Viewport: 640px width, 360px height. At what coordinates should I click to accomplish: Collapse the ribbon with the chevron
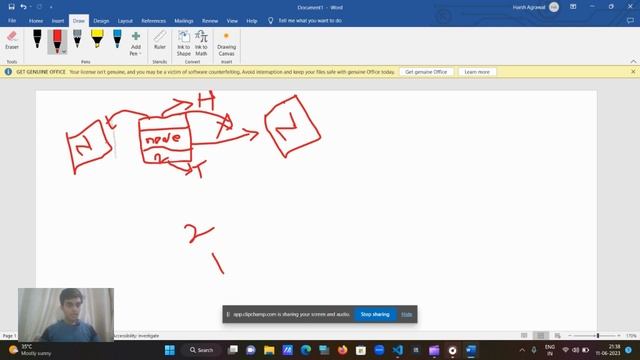coord(633,61)
